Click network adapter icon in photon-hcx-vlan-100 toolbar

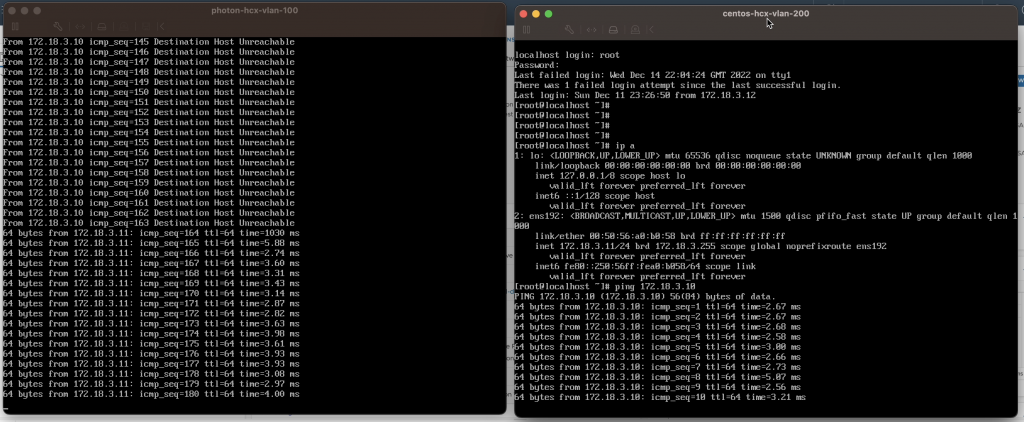[80, 26]
